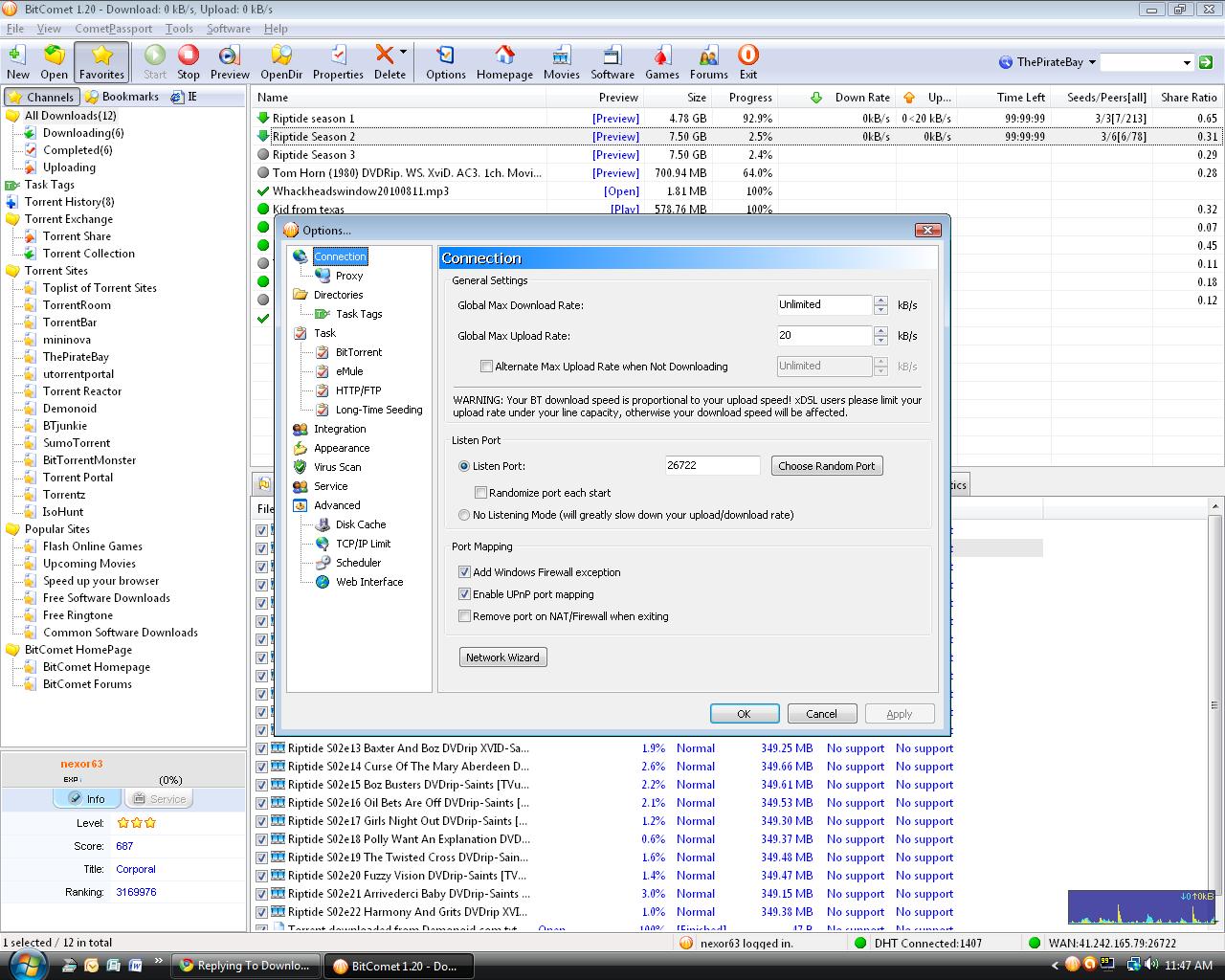
Task: Launch the Network Wizard
Action: (x=502, y=657)
